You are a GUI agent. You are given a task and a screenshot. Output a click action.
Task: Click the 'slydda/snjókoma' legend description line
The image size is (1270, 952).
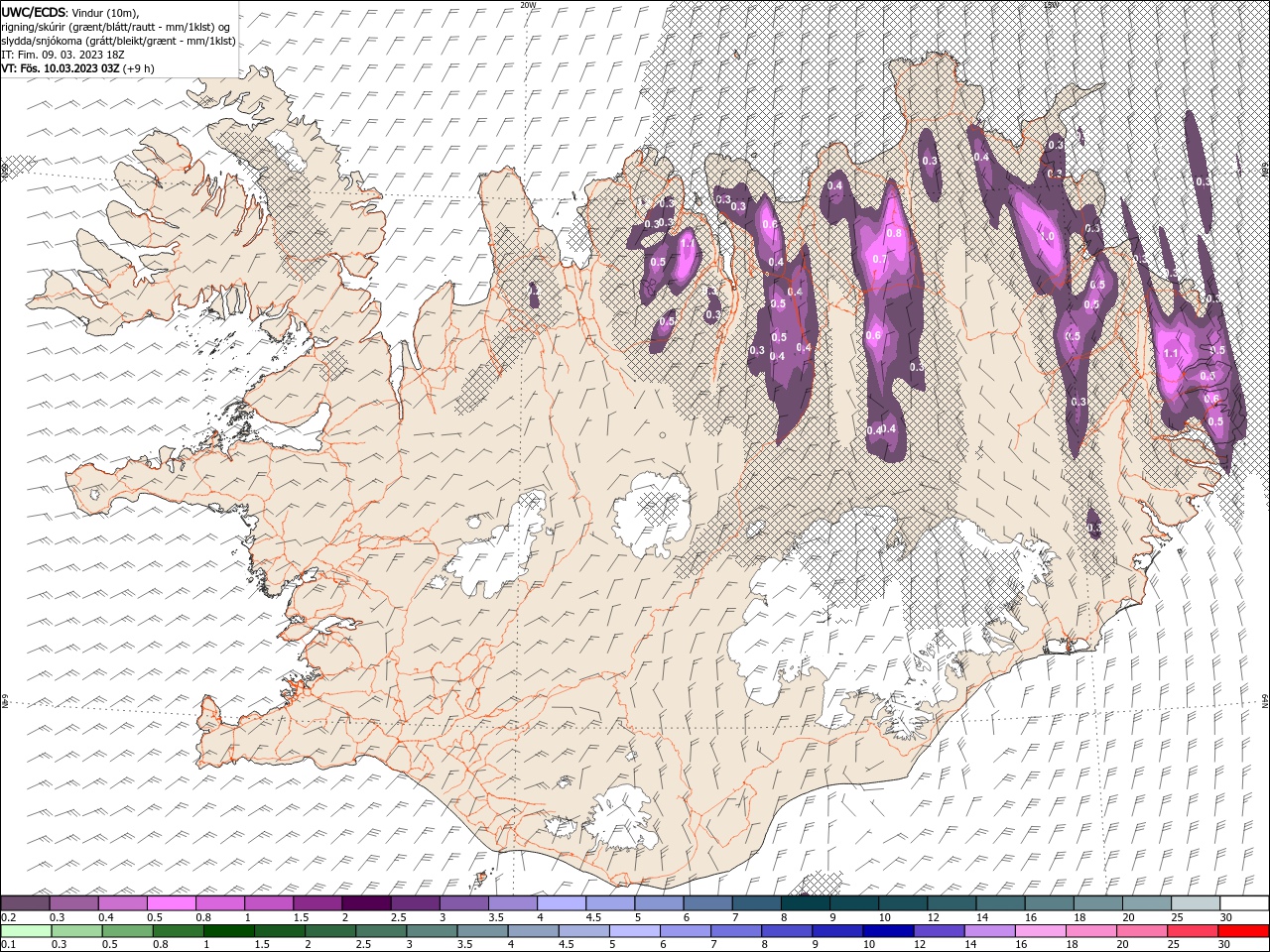click(118, 41)
